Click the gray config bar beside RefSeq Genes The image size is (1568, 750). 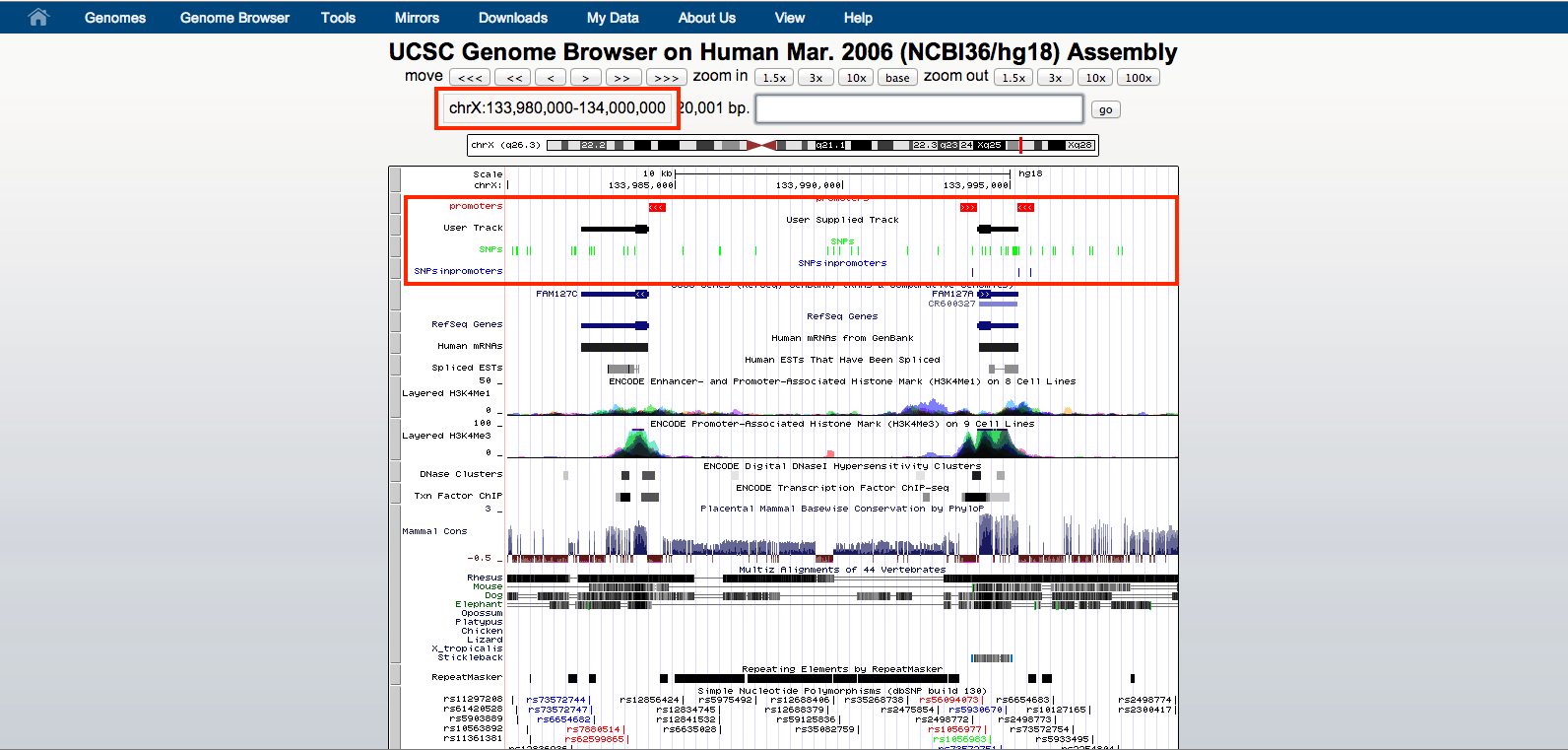395,323
